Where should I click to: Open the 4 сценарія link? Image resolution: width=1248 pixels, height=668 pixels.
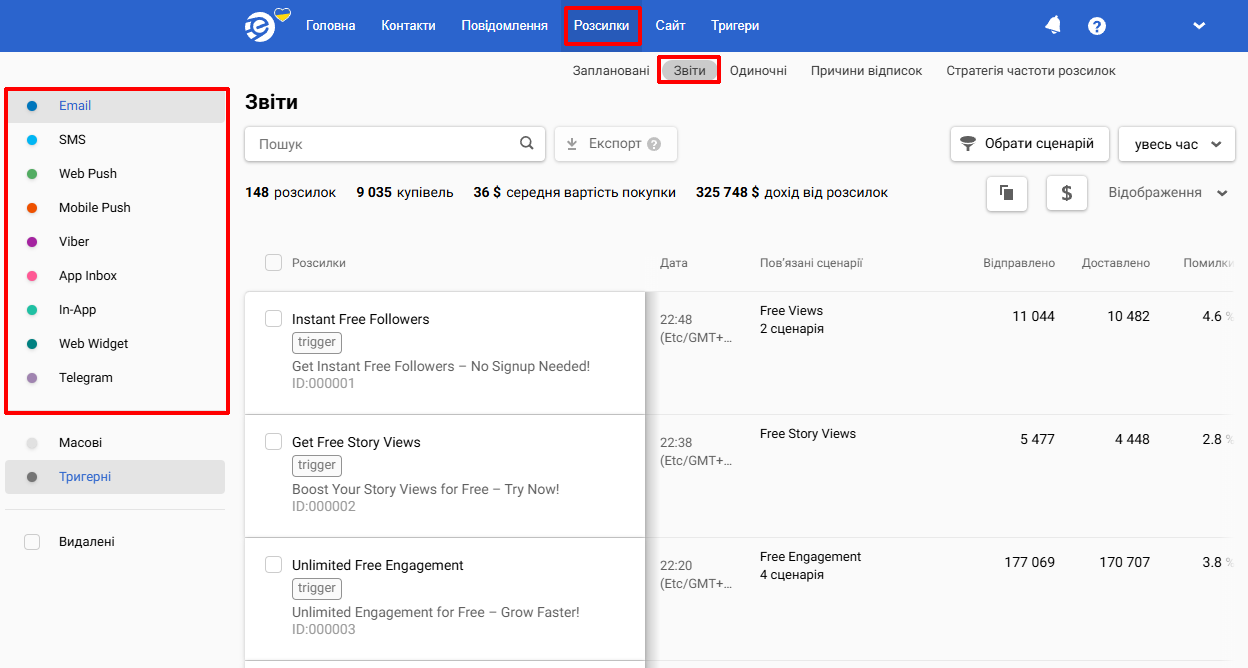(792, 575)
